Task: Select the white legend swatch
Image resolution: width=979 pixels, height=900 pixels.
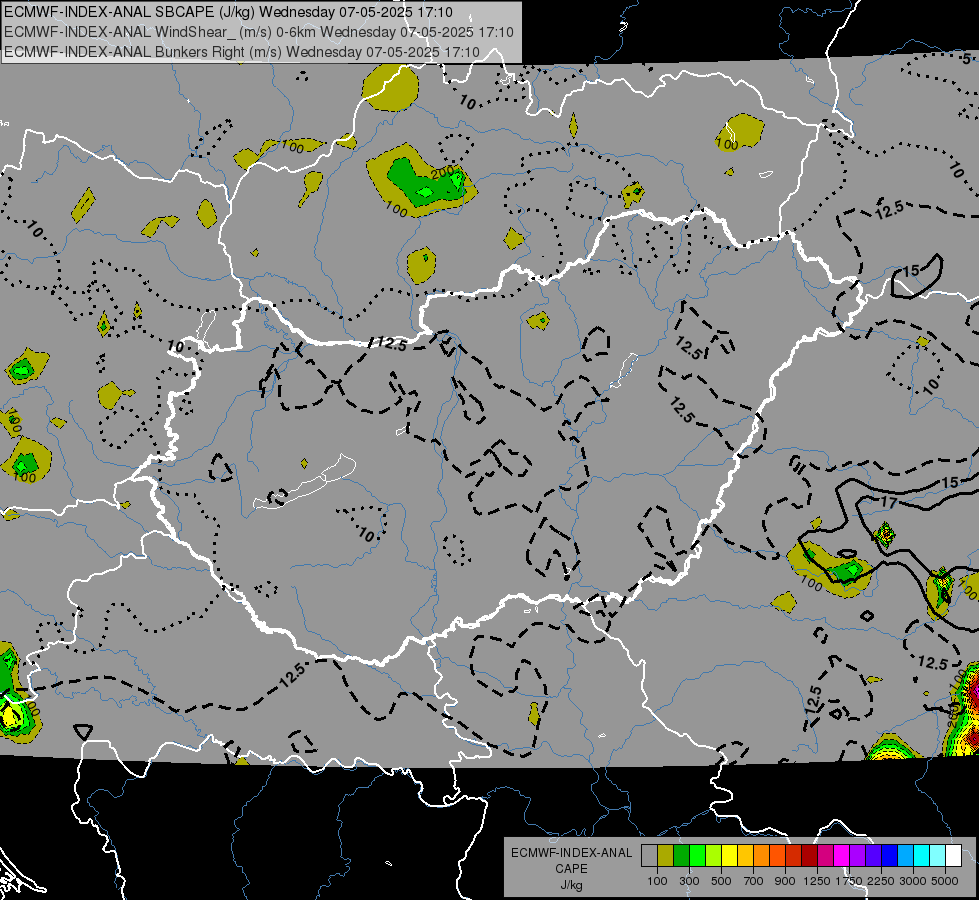Action: pos(954,856)
